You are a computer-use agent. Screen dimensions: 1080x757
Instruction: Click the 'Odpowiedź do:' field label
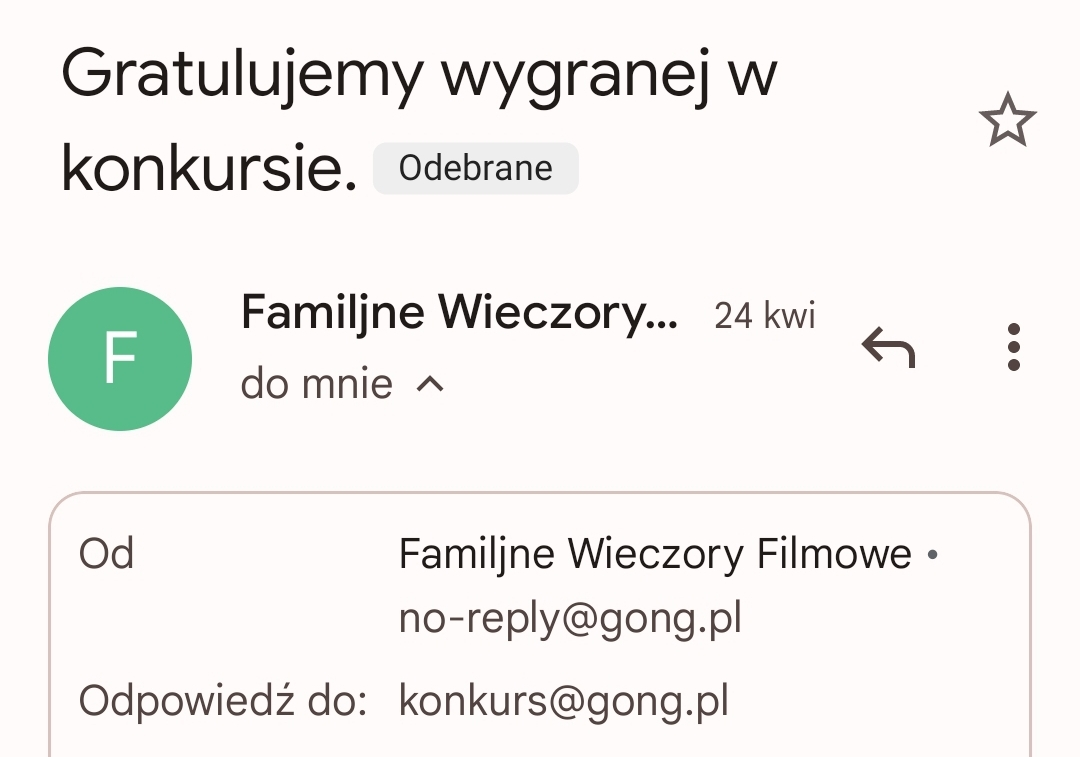point(224,701)
